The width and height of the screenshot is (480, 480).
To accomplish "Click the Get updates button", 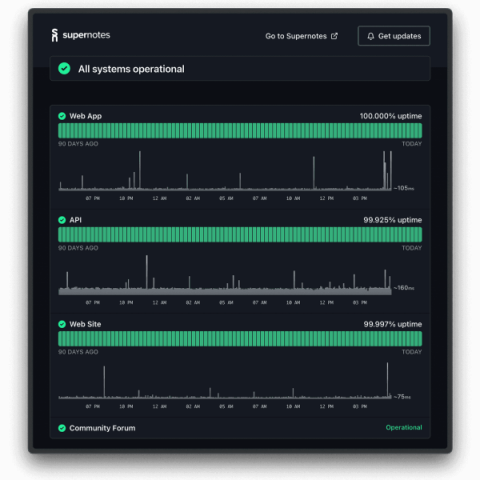I will [x=394, y=36].
